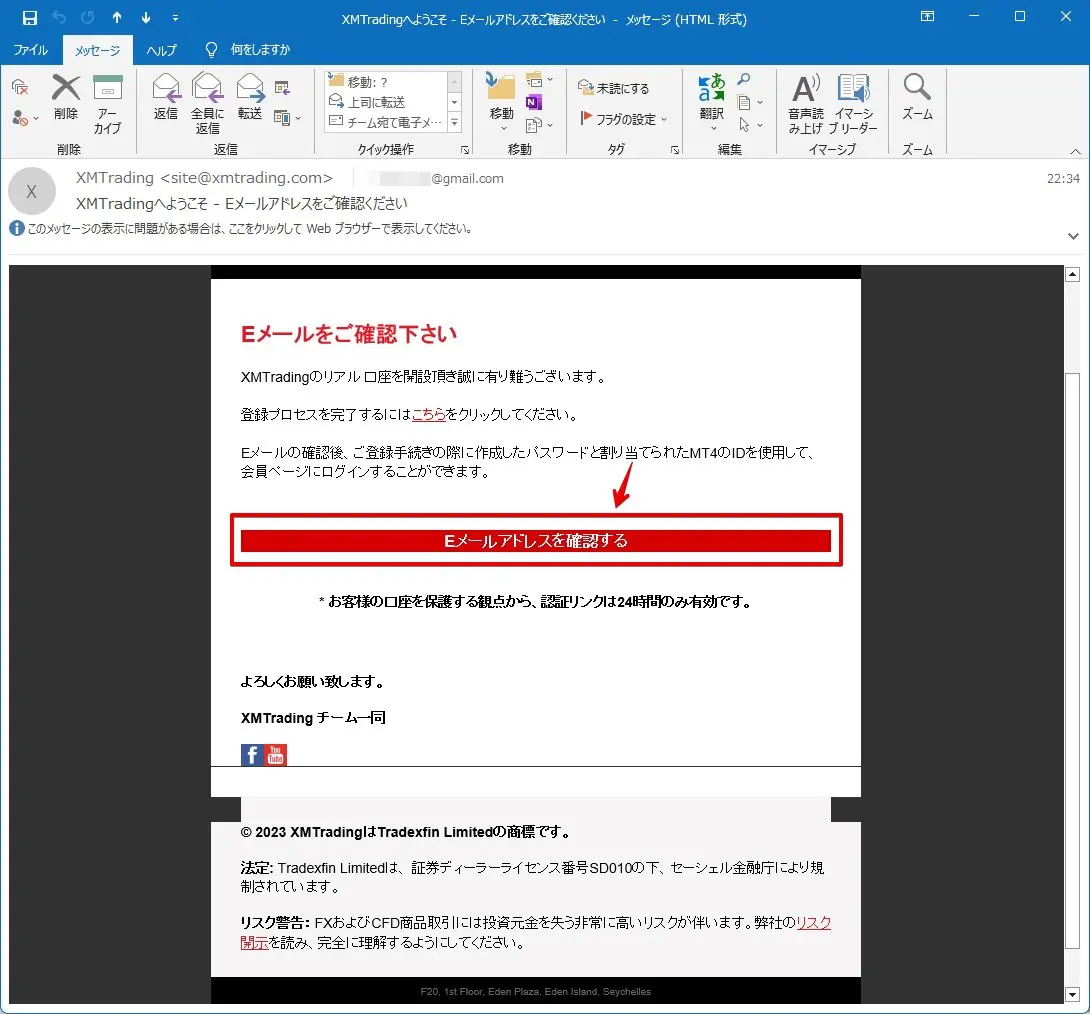Switch to the ヘルプ tab
Screen dimensions: 1090x1014
click(x=161, y=50)
